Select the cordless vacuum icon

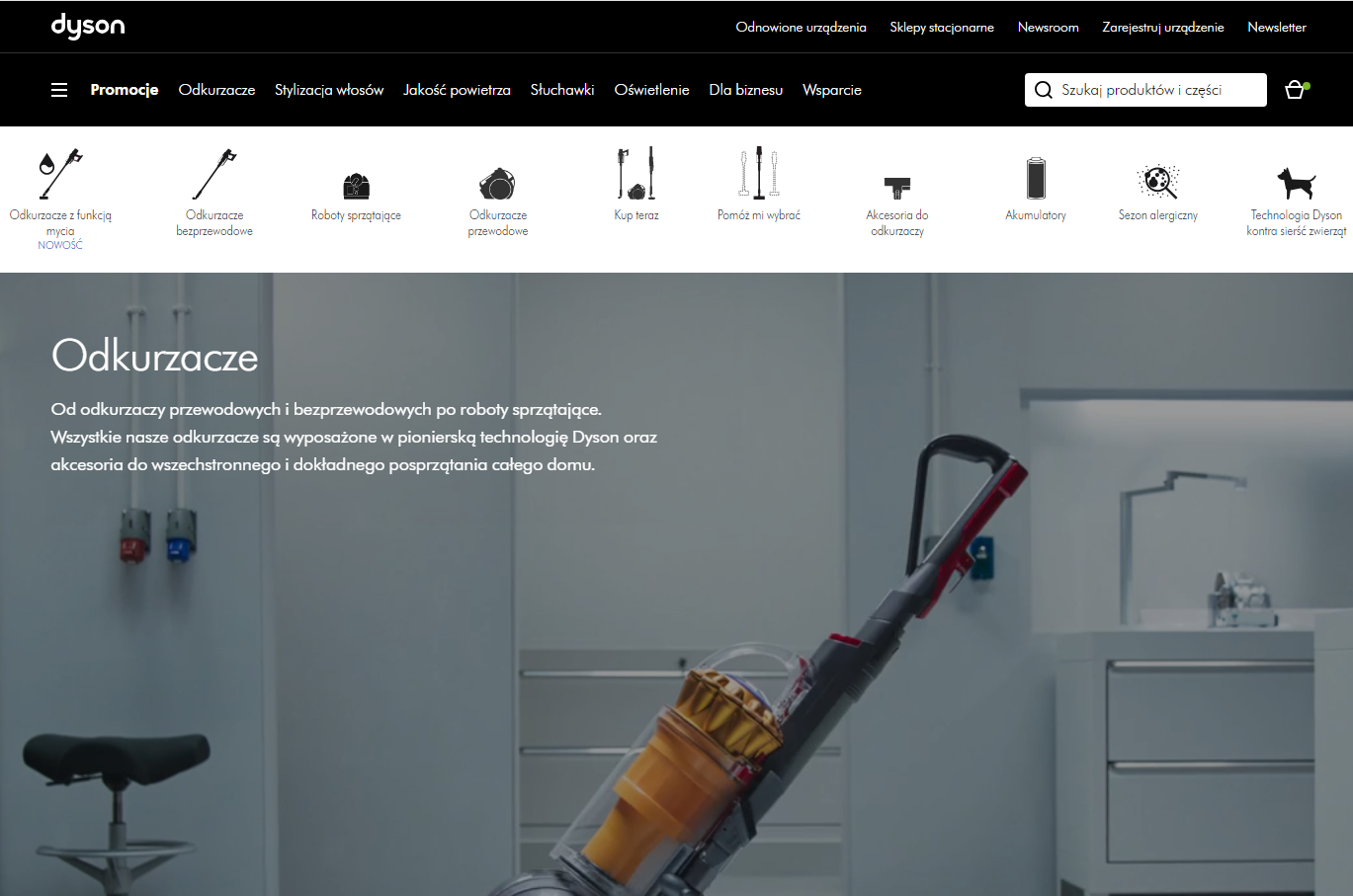point(214,174)
